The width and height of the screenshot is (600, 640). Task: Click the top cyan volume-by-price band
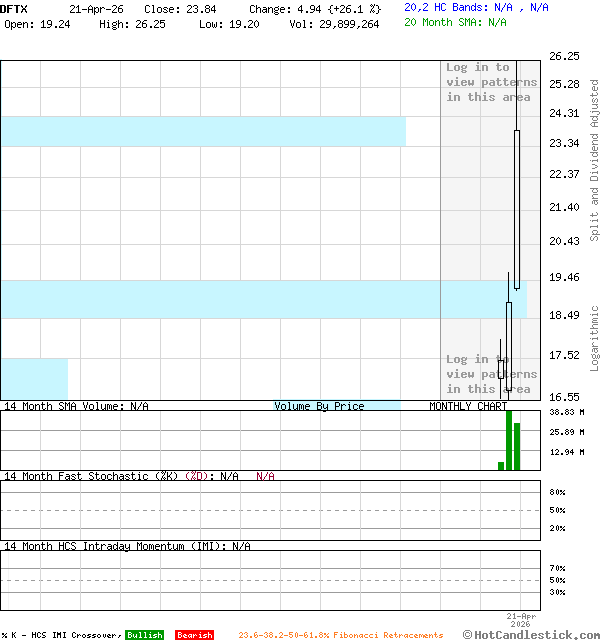200,131
